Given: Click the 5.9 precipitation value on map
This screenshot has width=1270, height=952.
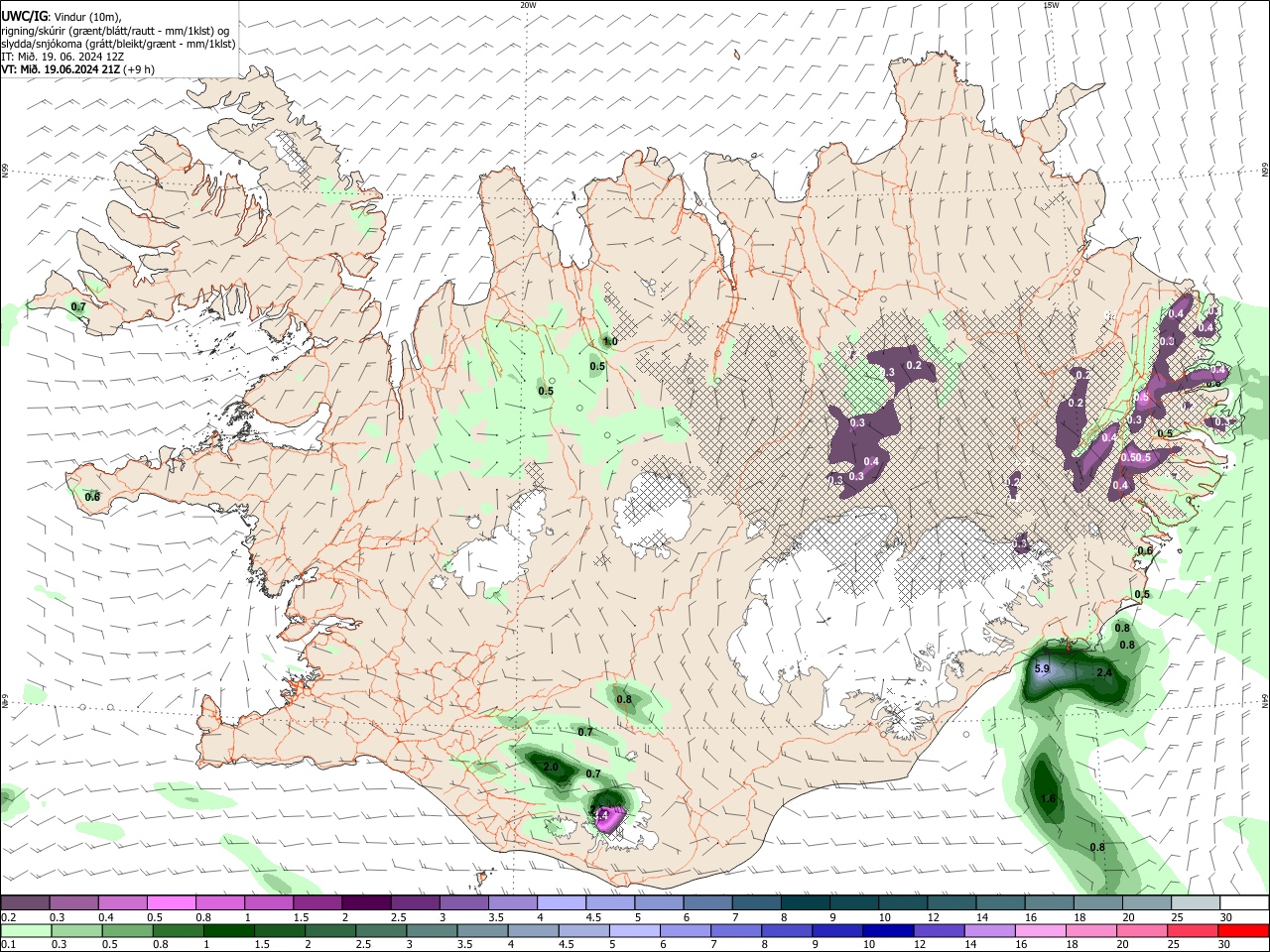Looking at the screenshot, I should tap(1042, 669).
